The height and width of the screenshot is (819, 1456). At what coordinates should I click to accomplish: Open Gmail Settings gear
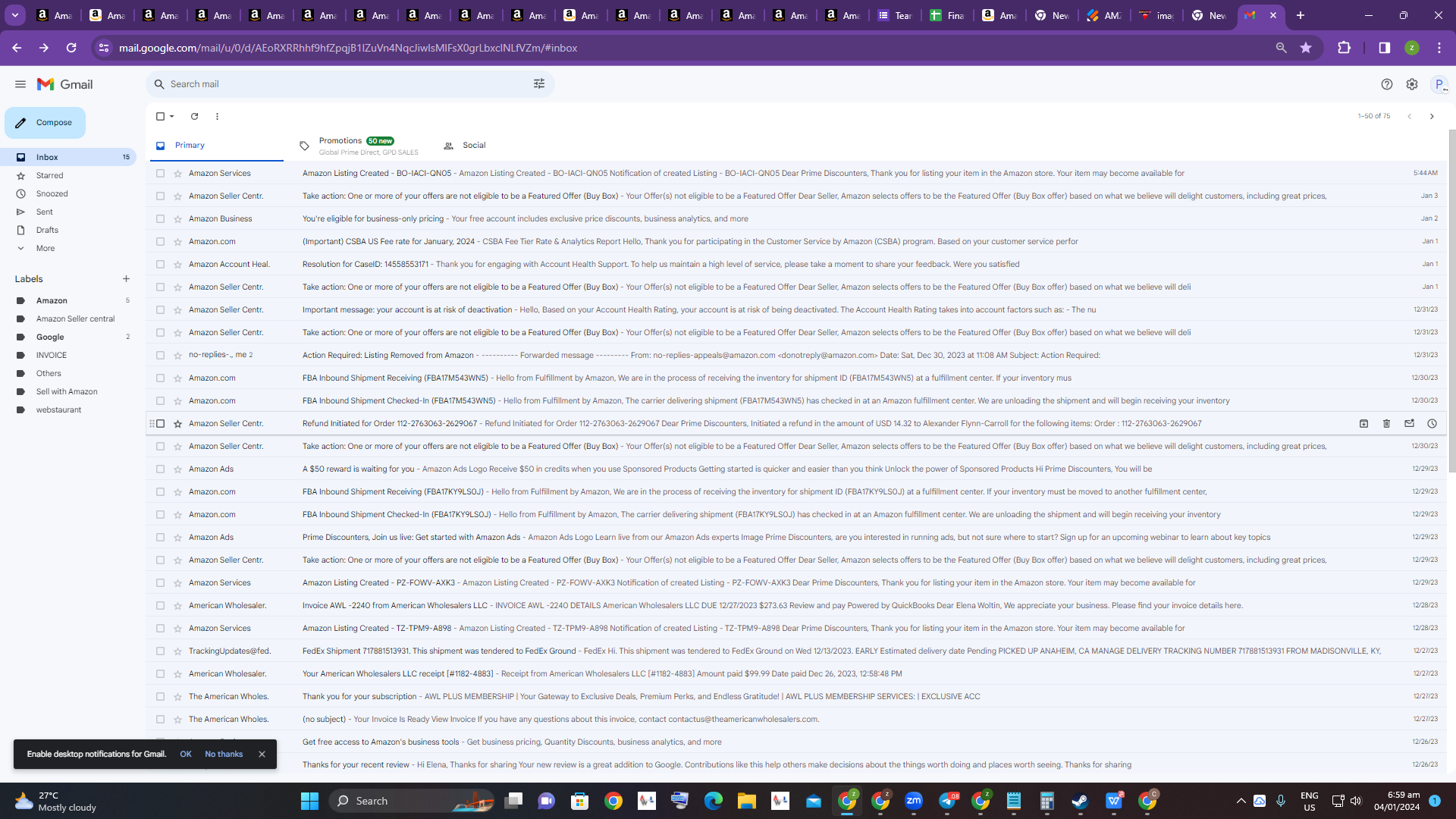1412,84
